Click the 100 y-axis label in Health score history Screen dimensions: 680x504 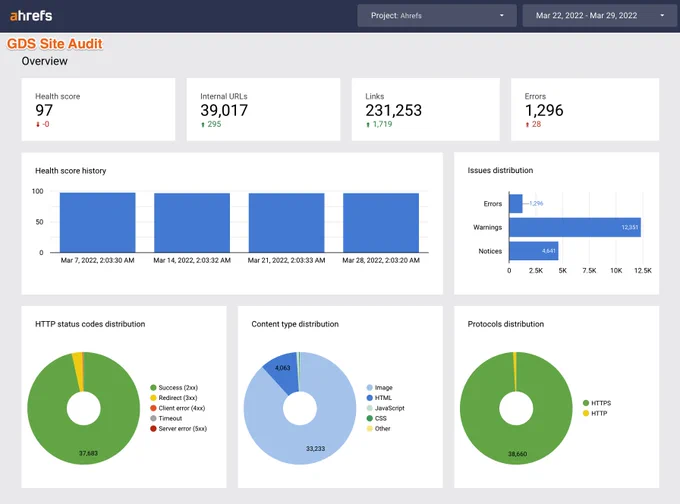coord(38,191)
